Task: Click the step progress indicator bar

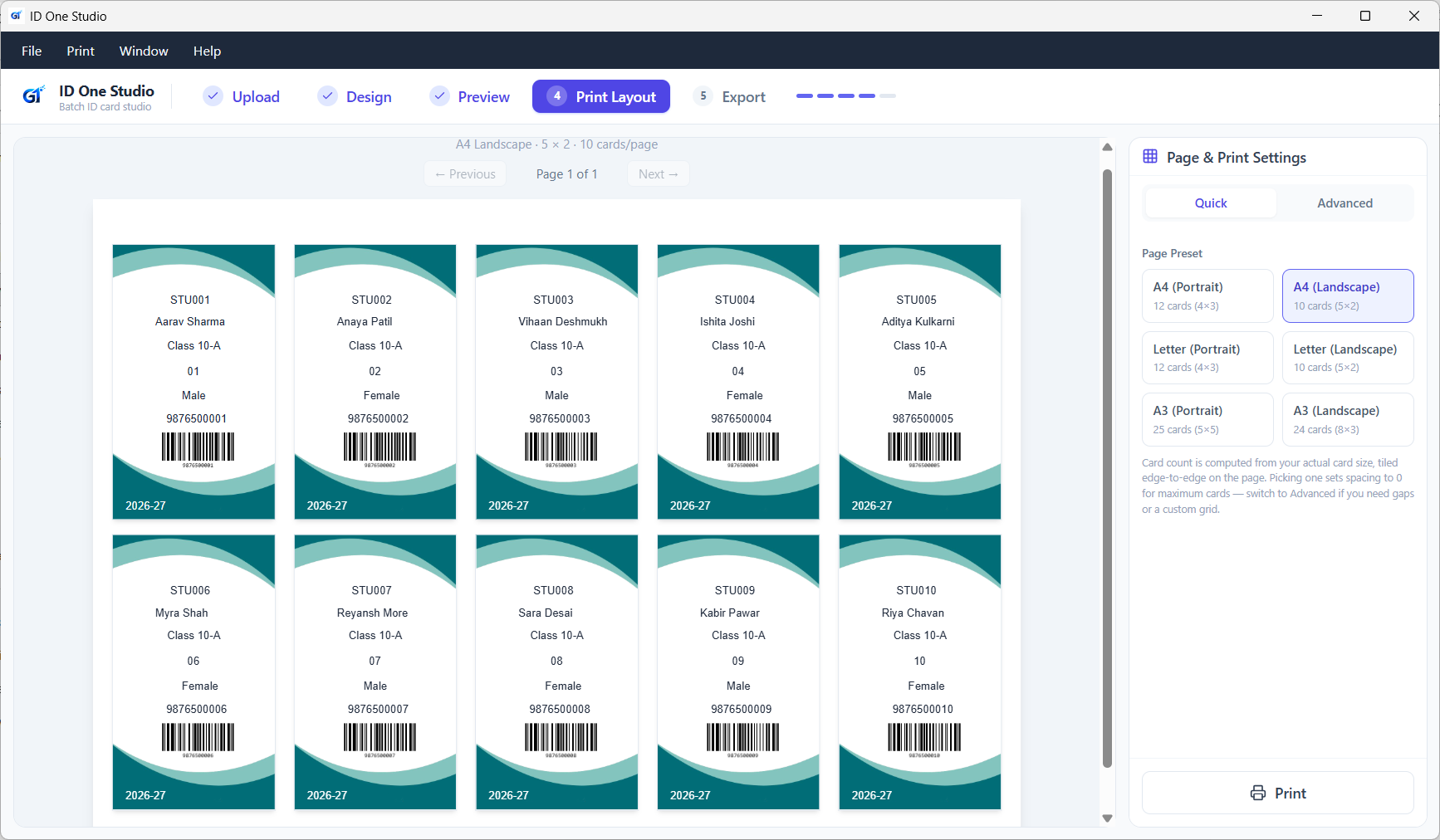Action: (x=845, y=96)
